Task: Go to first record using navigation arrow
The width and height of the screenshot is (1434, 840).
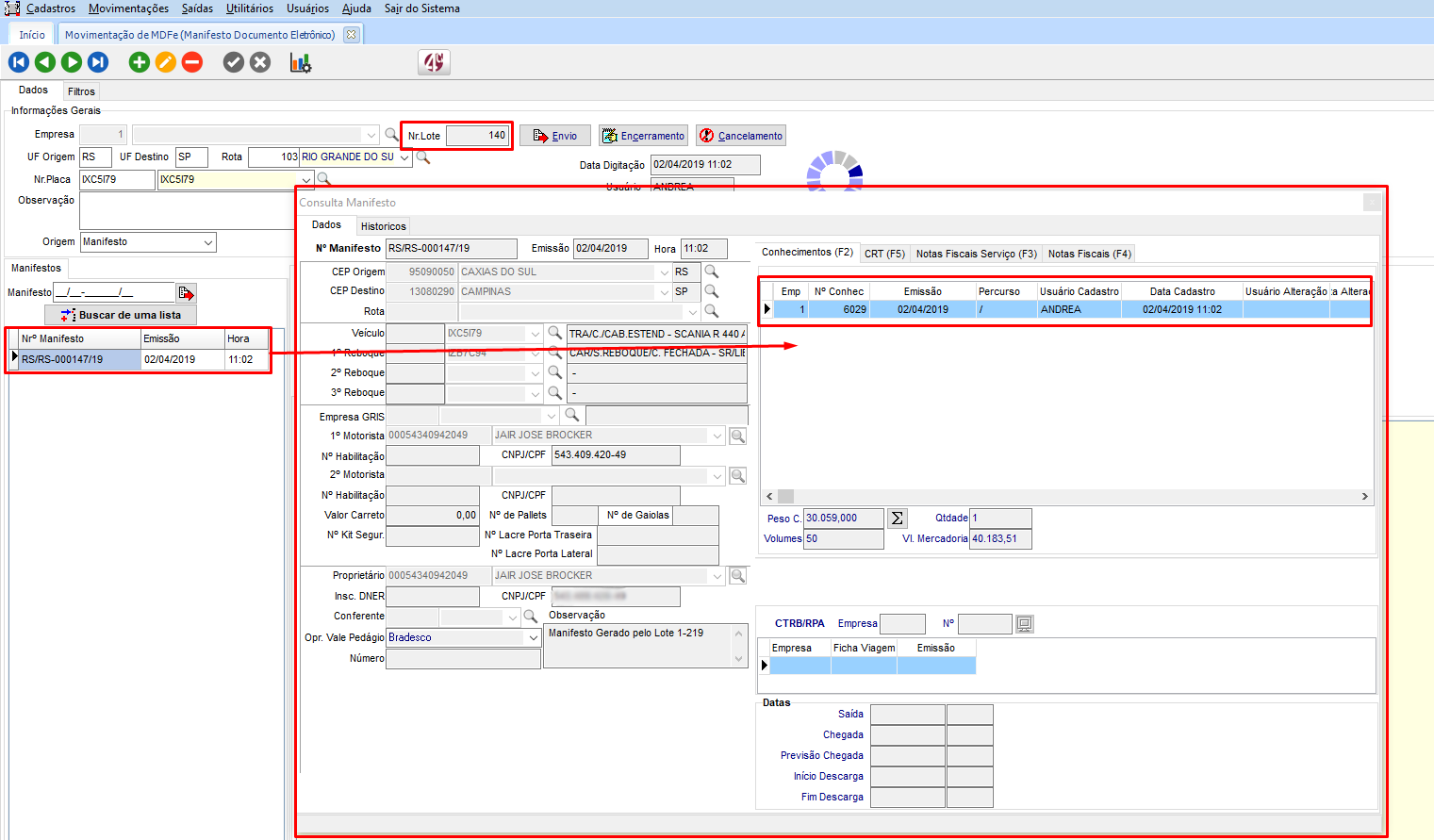Action: click(x=19, y=62)
